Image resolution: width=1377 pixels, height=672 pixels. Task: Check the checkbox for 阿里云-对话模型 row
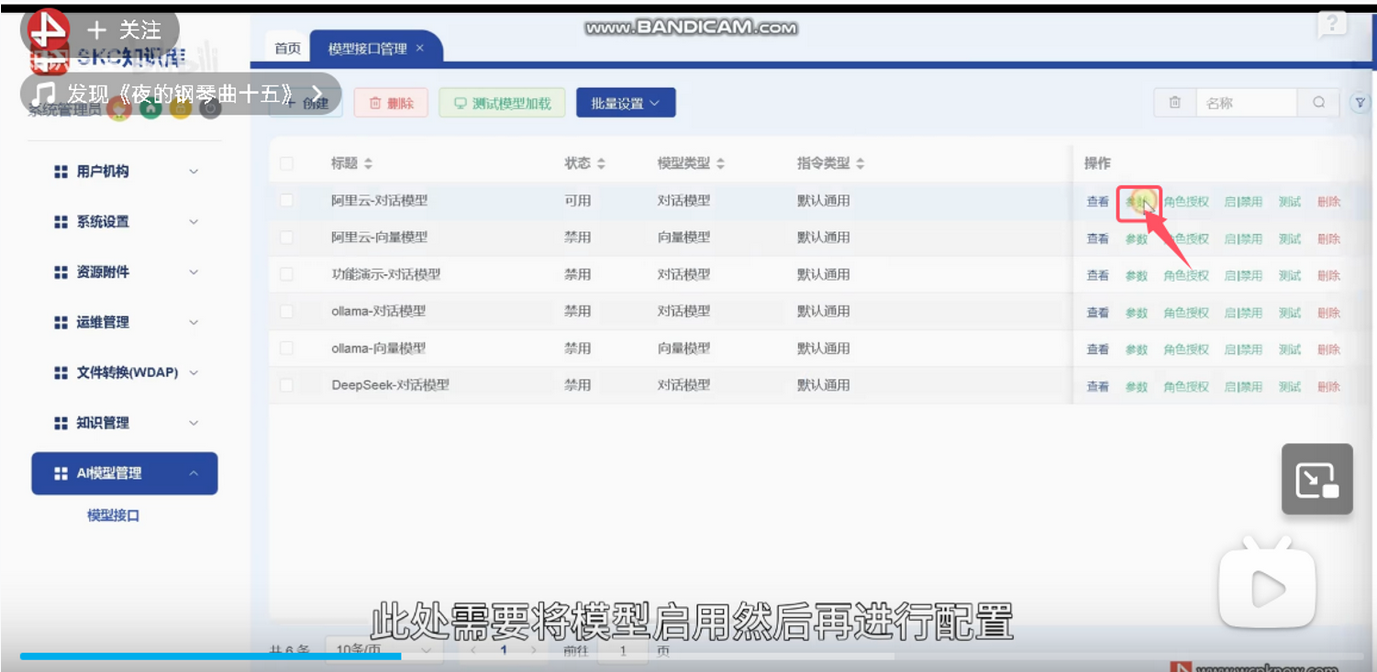pyautogui.click(x=286, y=200)
